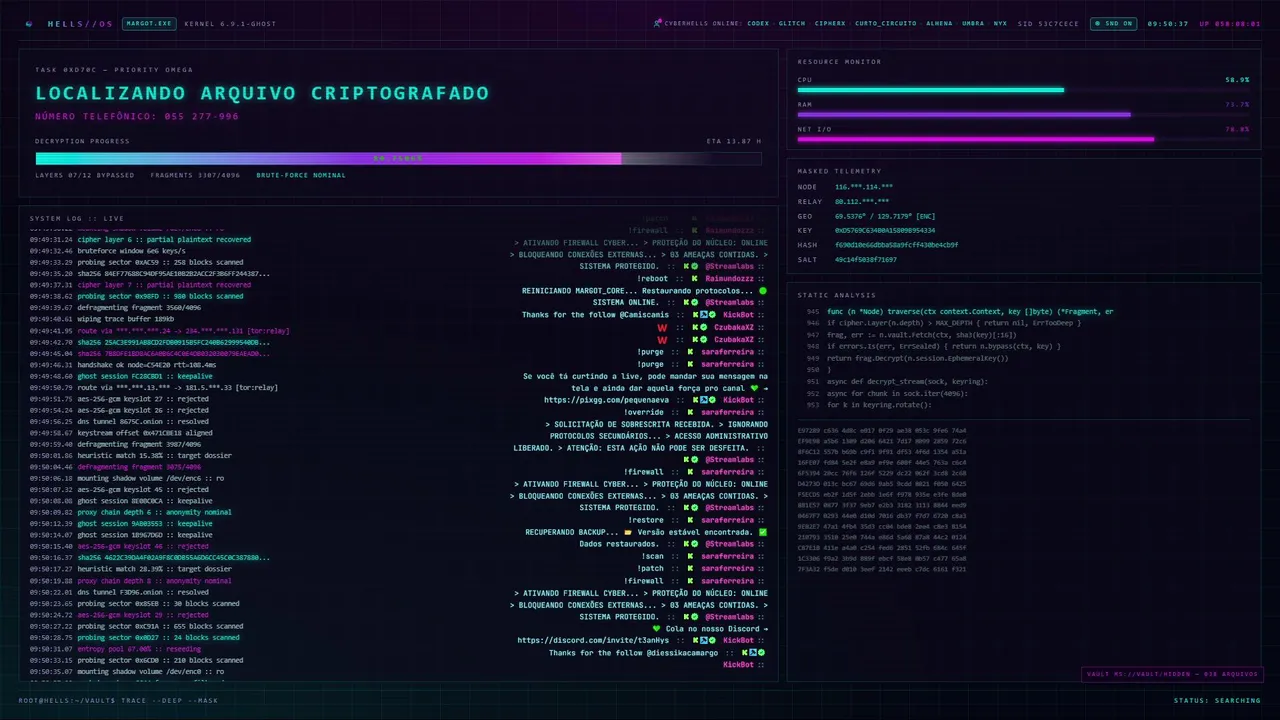Screen dimensions: 1280x720
Task: Click log line 'cipher layer 6 :: partial plaintext recovered'
Action: pos(165,240)
